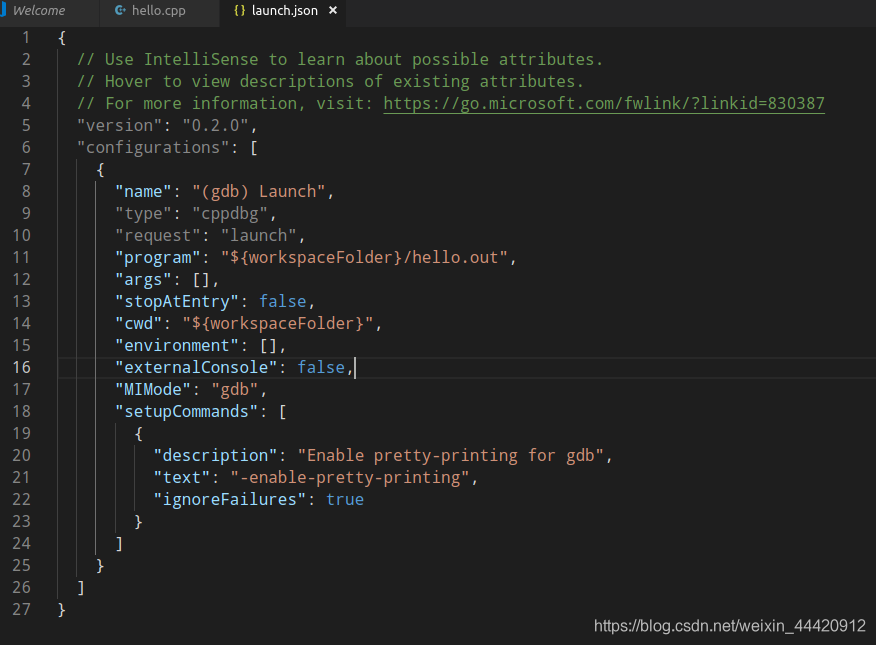This screenshot has width=876, height=645.
Task: Click the "-enable-pretty-printing" text value
Action: coord(349,477)
